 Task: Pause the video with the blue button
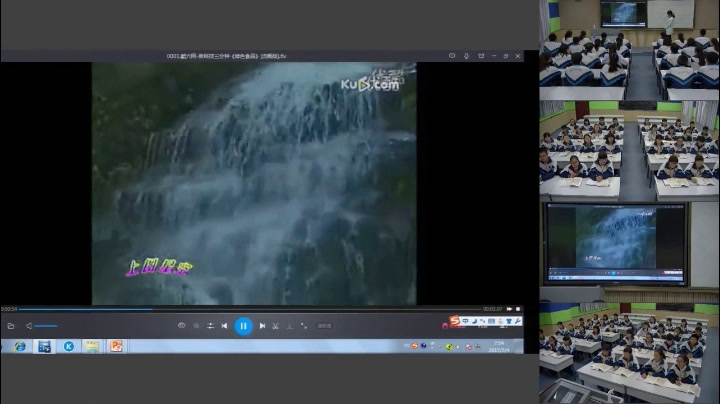point(243,326)
